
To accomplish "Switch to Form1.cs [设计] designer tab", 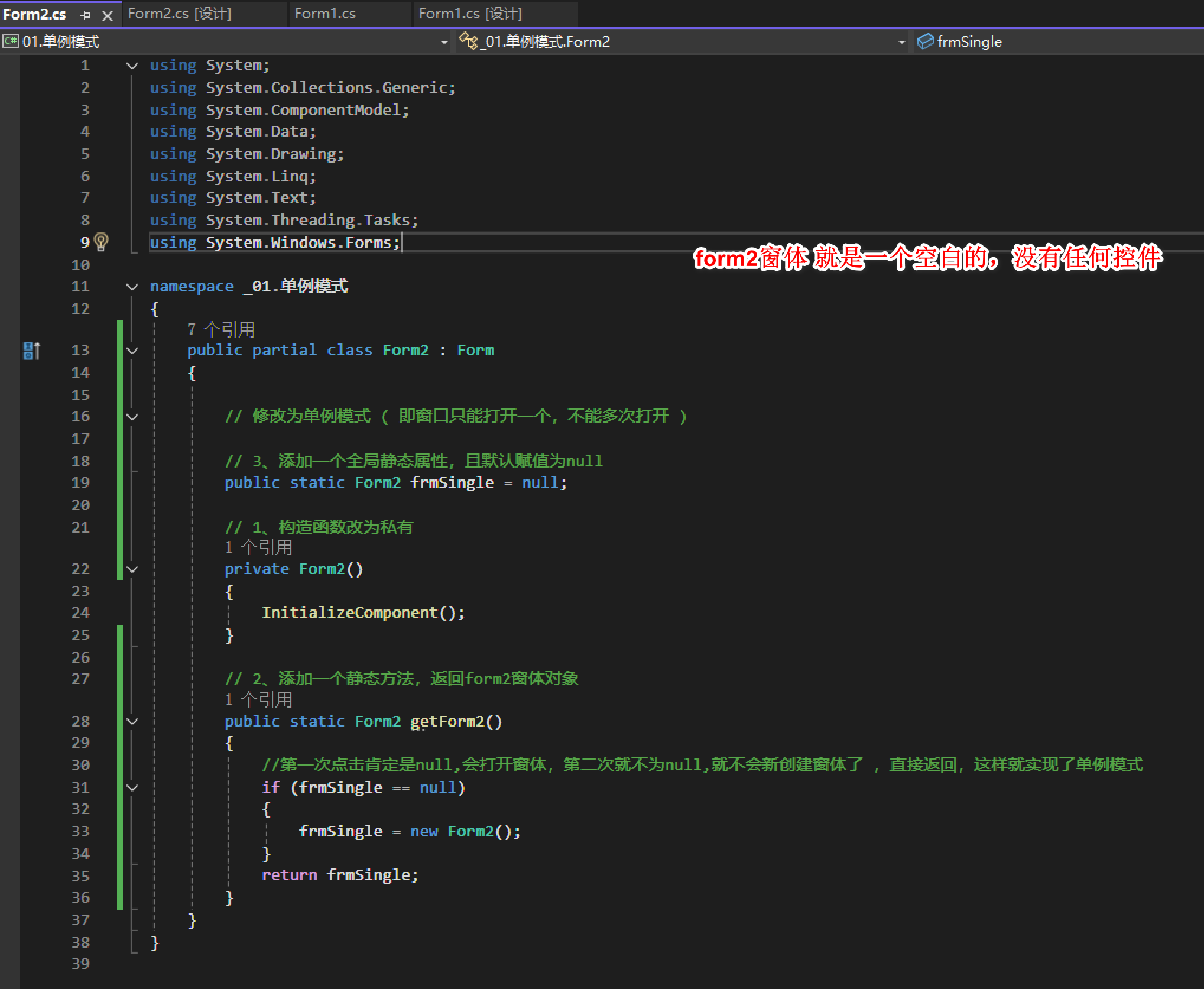I will [470, 14].
